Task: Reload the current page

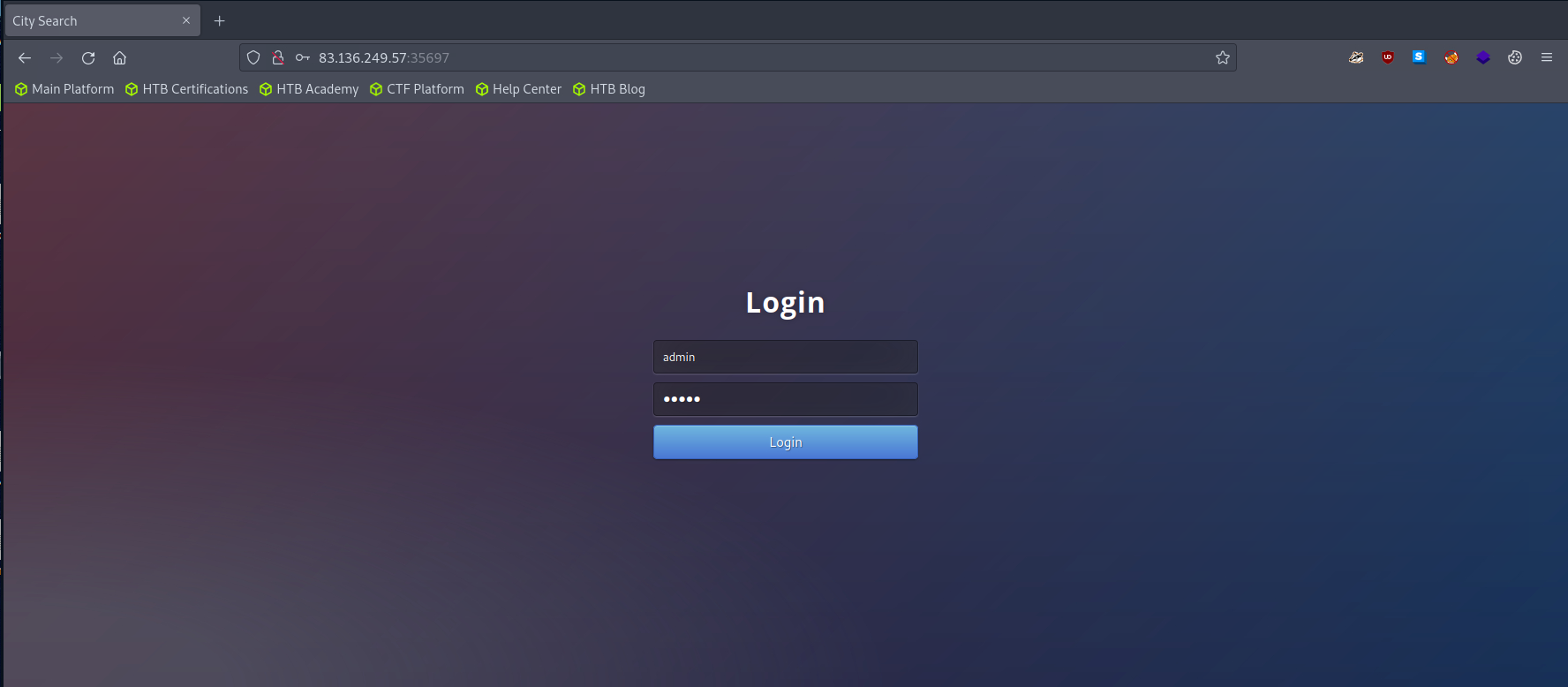Action: 88,57
